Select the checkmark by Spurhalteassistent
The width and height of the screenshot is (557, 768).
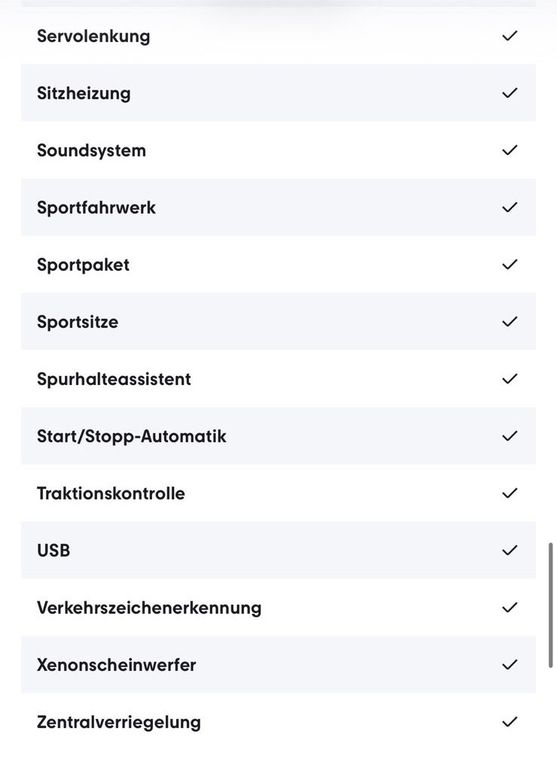[x=509, y=379]
